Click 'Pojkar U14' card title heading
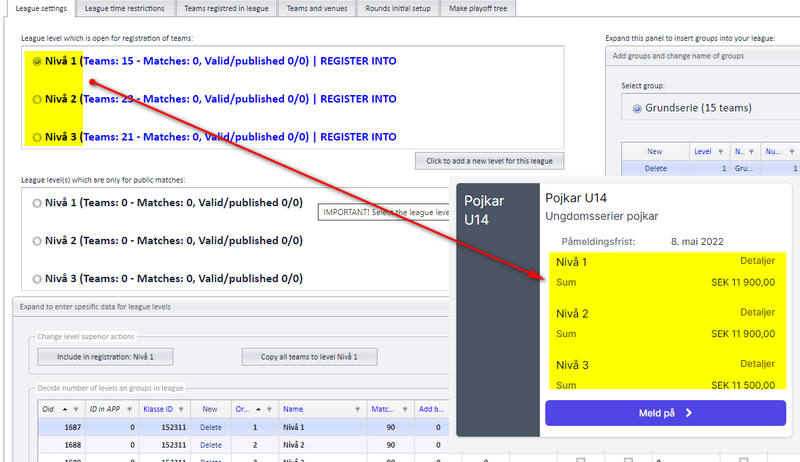This screenshot has width=800, height=462. (576, 198)
